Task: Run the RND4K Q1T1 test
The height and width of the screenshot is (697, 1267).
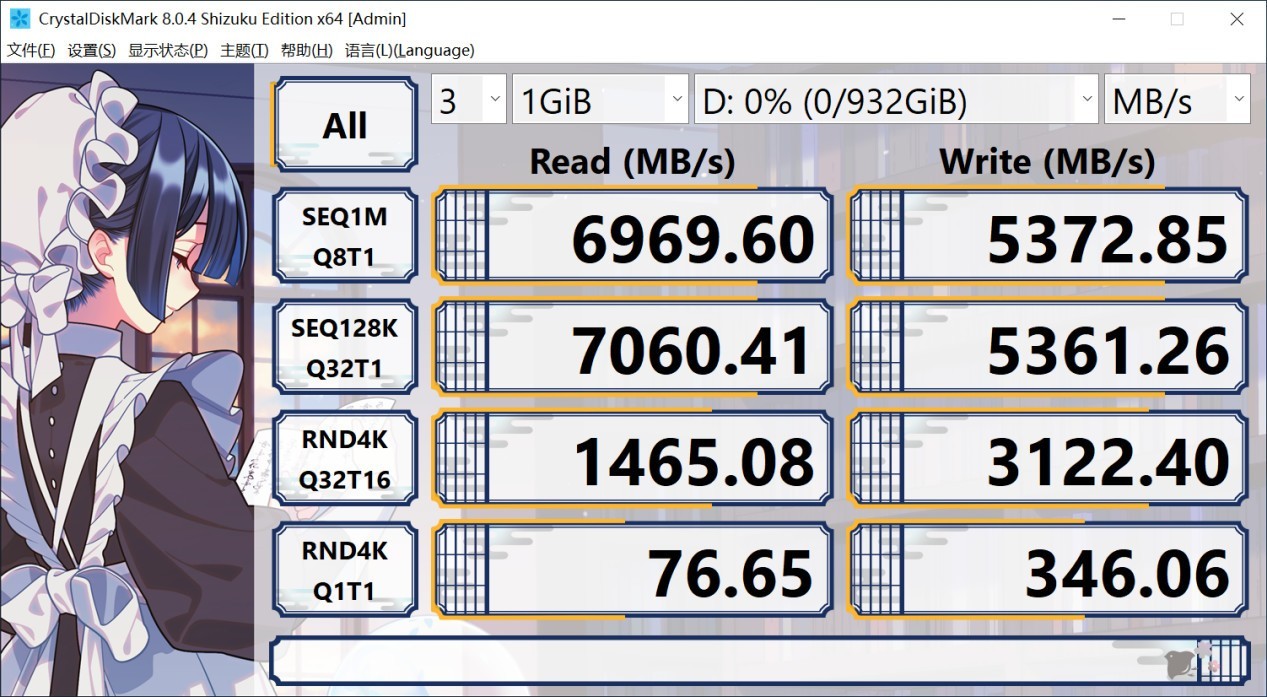Action: pos(345,571)
